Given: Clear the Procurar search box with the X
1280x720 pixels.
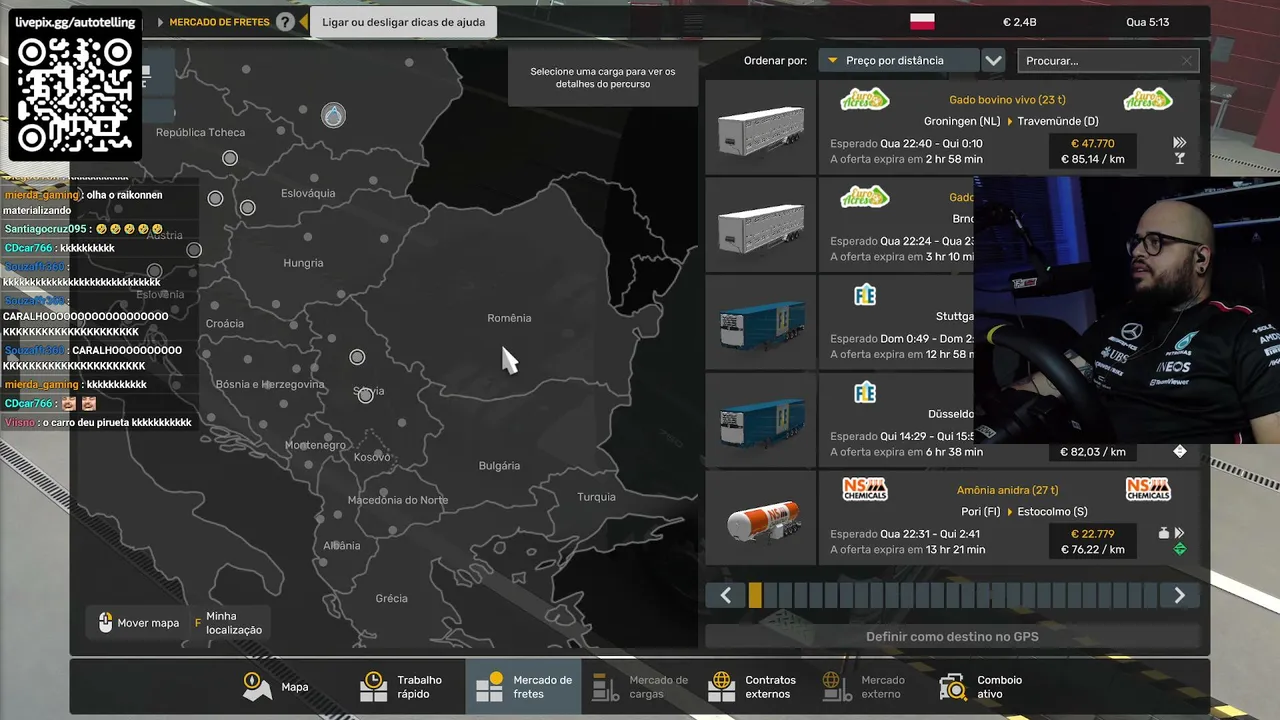Looking at the screenshot, I should pyautogui.click(x=1187, y=61).
